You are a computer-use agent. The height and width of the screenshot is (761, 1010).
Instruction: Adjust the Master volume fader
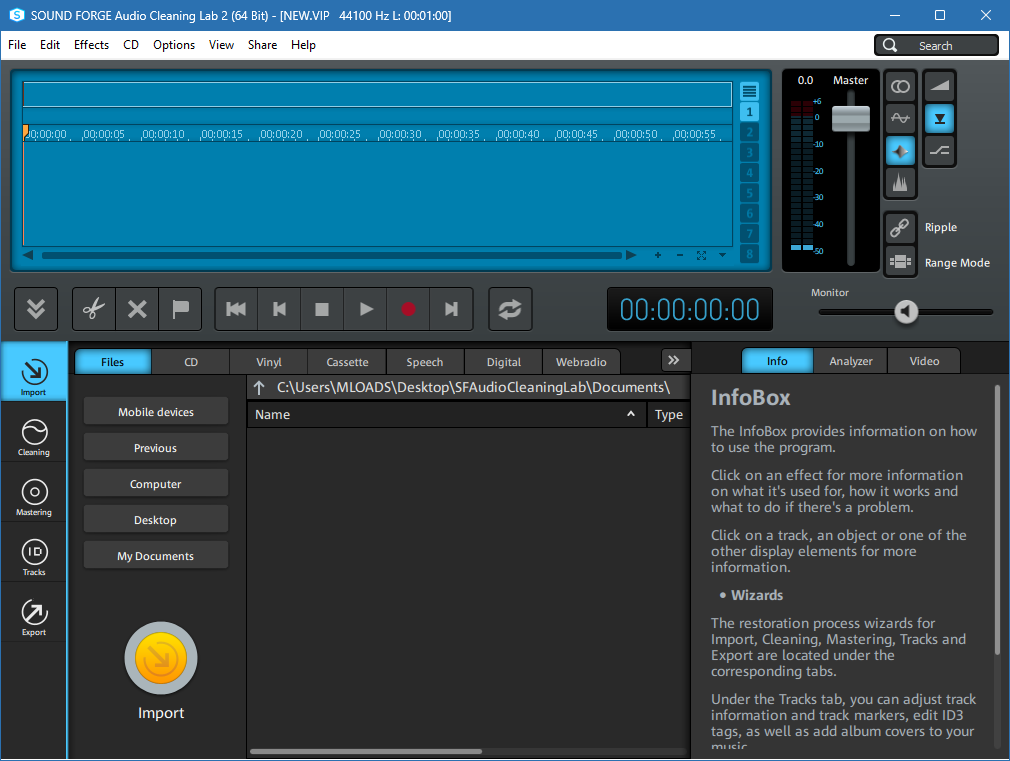[851, 119]
